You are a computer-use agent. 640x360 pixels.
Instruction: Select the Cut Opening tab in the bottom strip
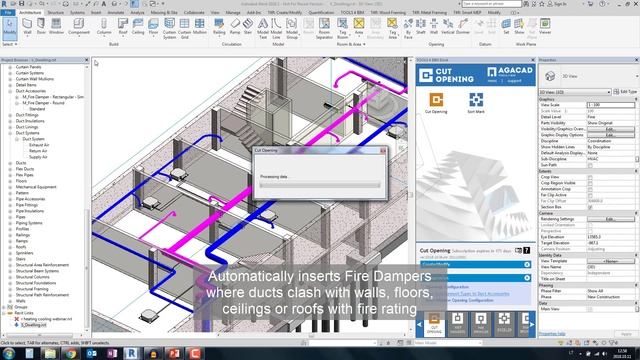coord(434,324)
